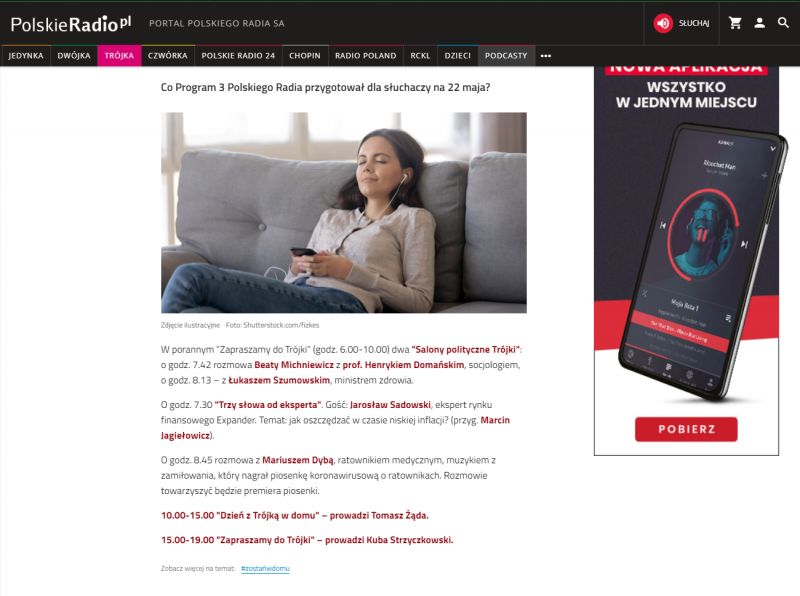Image resolution: width=800 pixels, height=596 pixels.
Task: Click the red speaker listen icon
Action: pyautogui.click(x=663, y=23)
